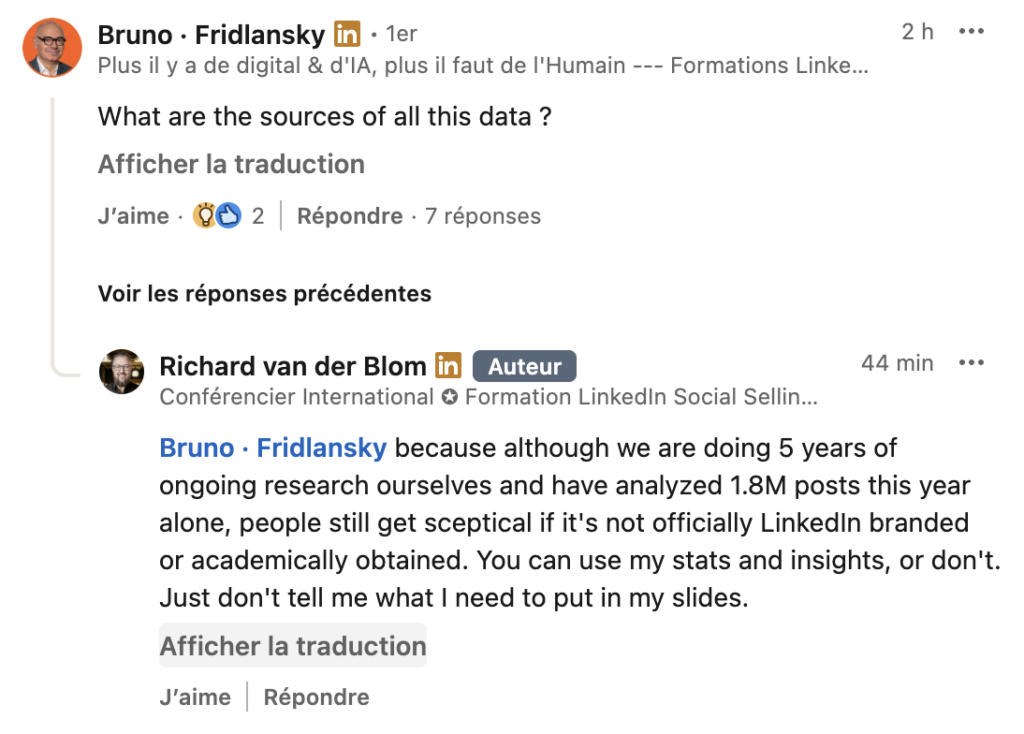
Task: Reply to Bruno's comment
Action: [349, 215]
